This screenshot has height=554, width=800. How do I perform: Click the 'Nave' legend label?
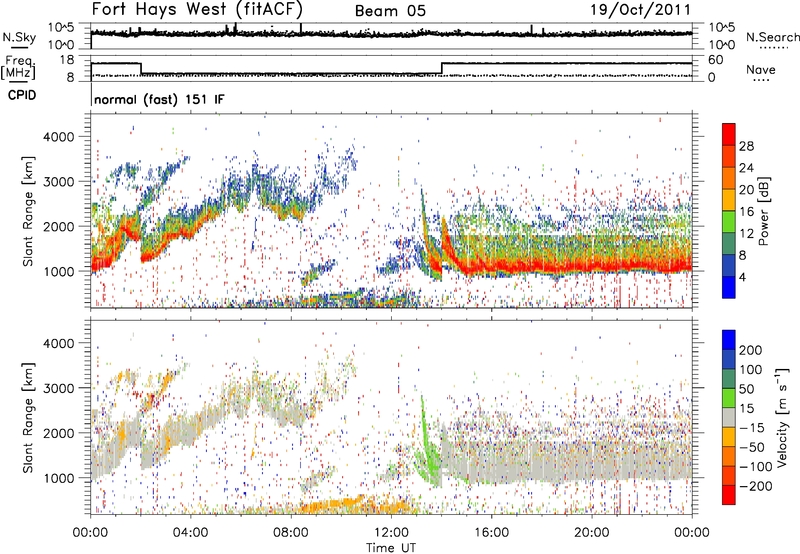(761, 69)
